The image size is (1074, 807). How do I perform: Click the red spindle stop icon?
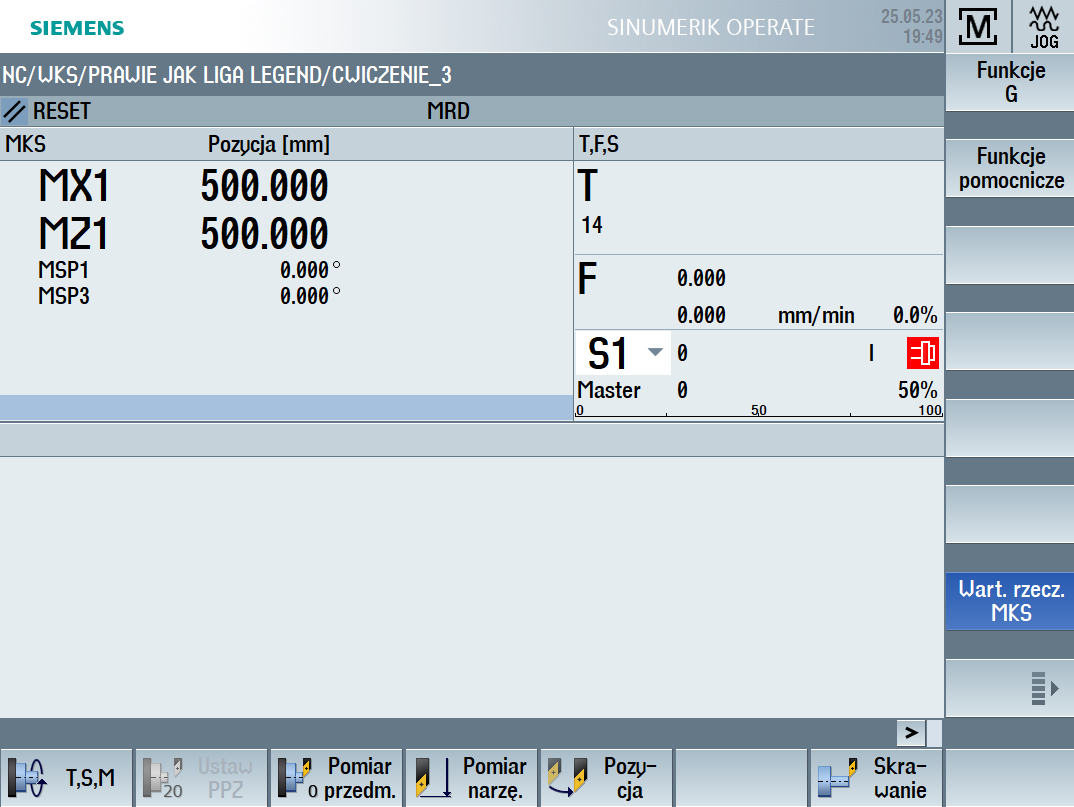(x=923, y=353)
